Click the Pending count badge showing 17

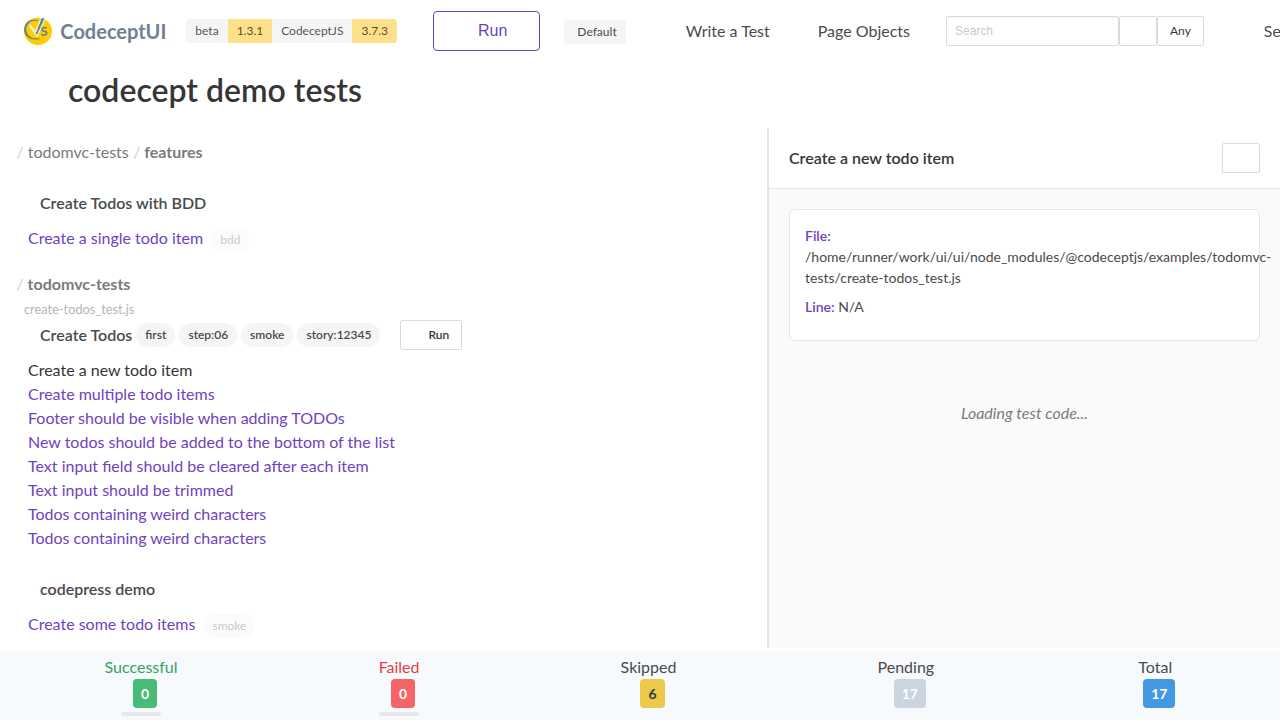click(x=909, y=693)
